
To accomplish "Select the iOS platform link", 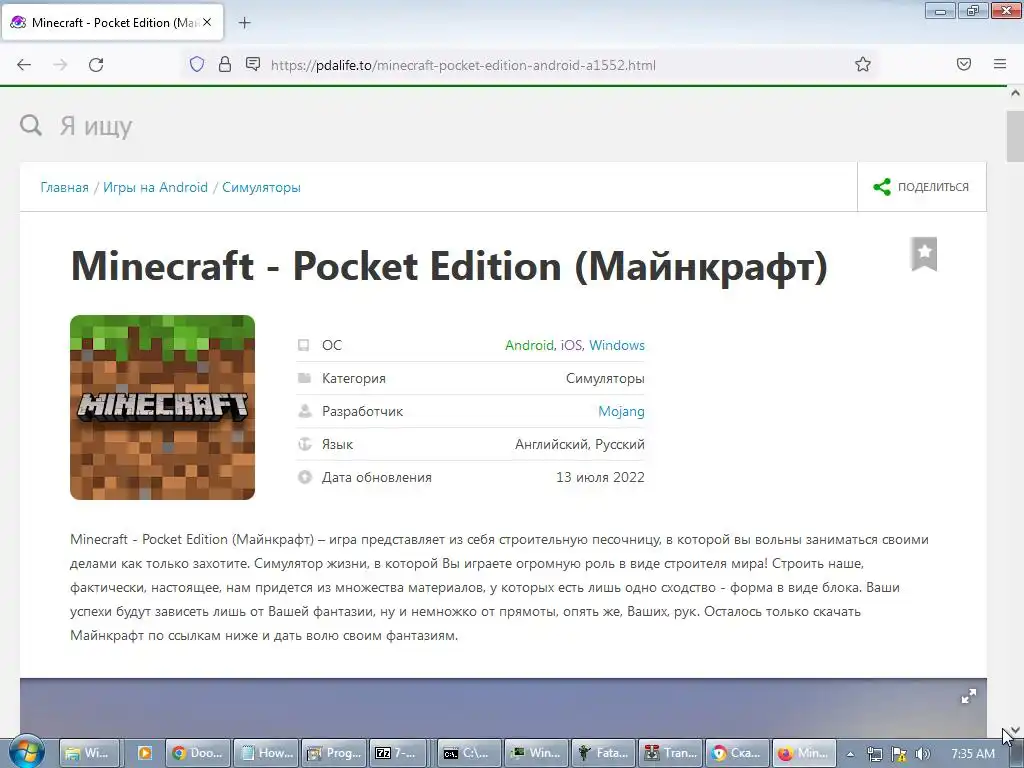I will [x=571, y=345].
